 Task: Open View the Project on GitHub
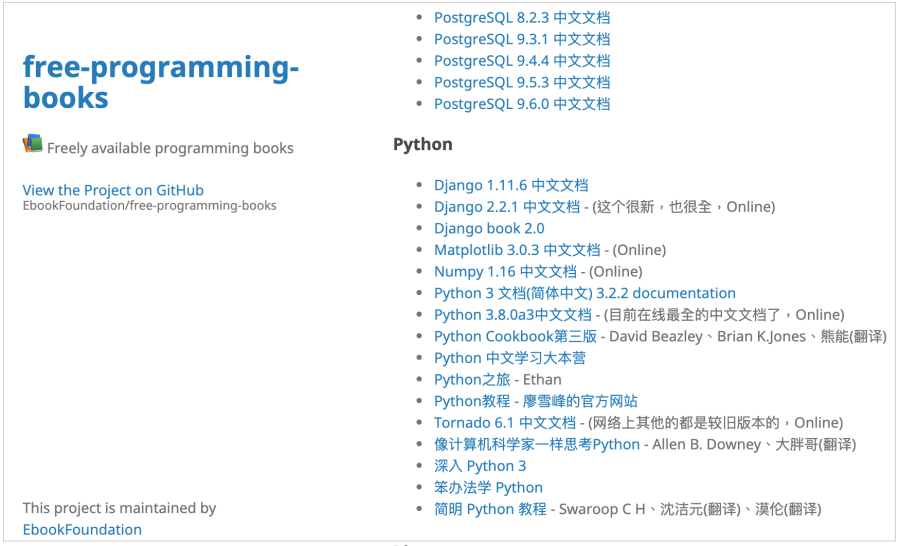click(113, 190)
